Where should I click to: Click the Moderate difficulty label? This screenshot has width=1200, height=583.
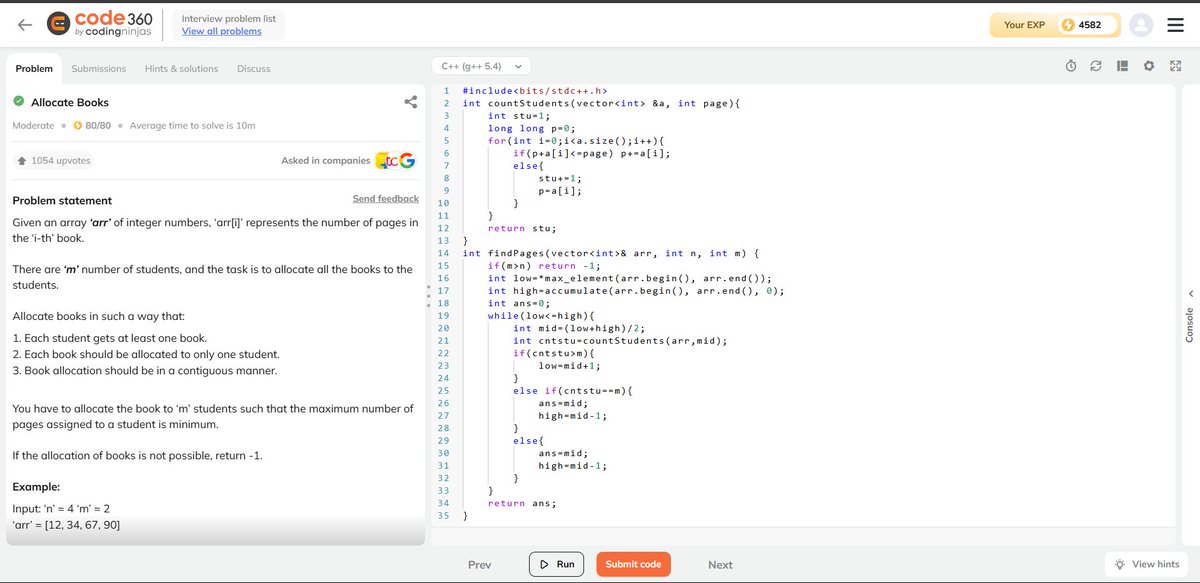point(33,125)
